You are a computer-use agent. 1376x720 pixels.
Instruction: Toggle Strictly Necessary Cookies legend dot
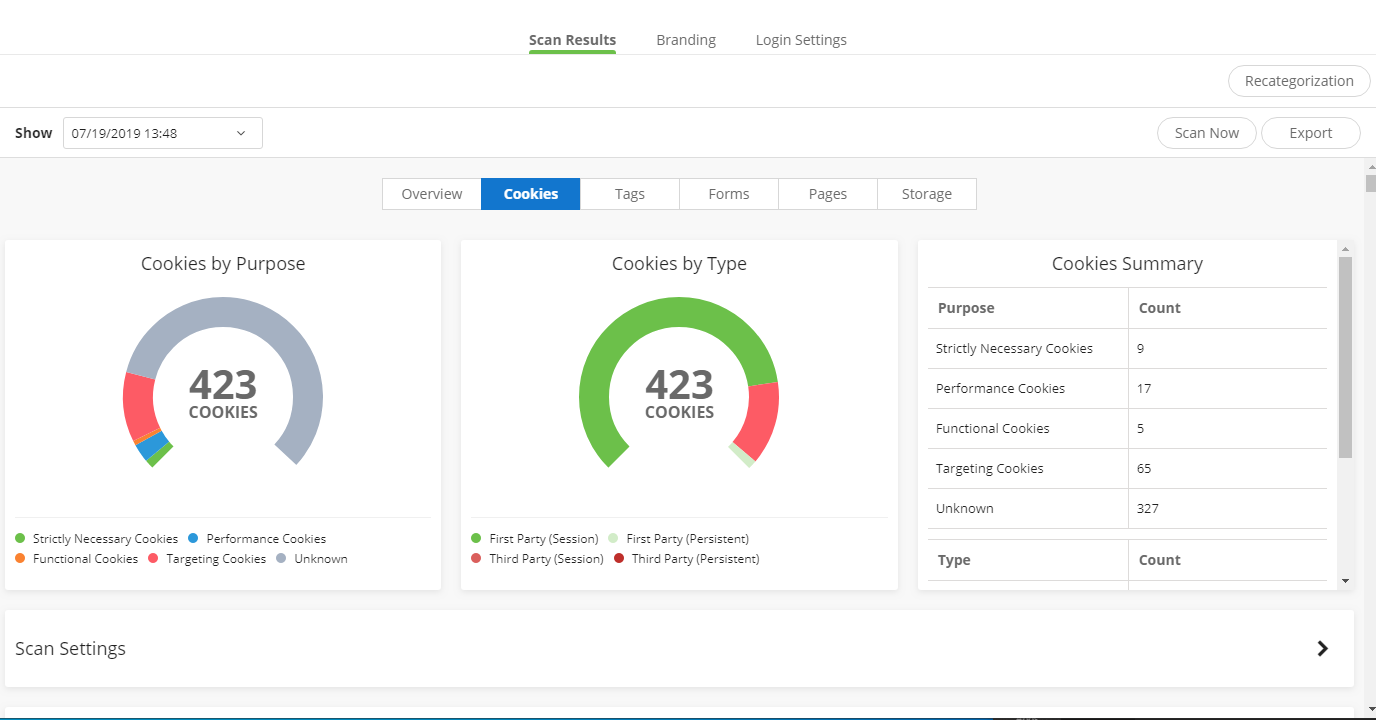coord(21,539)
